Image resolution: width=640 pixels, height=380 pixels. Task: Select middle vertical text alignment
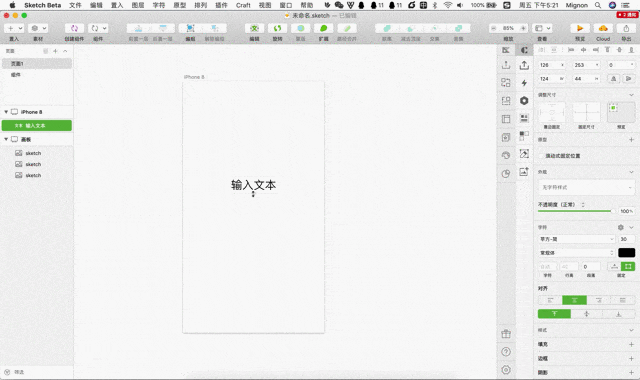click(x=587, y=314)
